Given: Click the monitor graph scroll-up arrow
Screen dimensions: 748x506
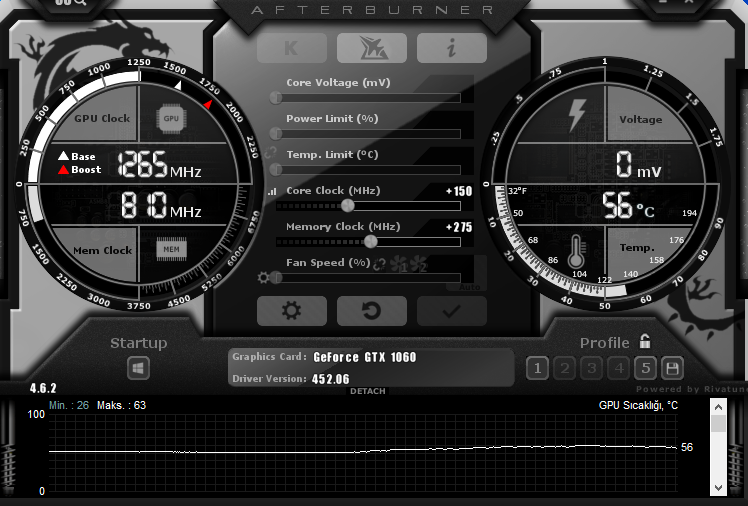Looking at the screenshot, I should 718,407.
